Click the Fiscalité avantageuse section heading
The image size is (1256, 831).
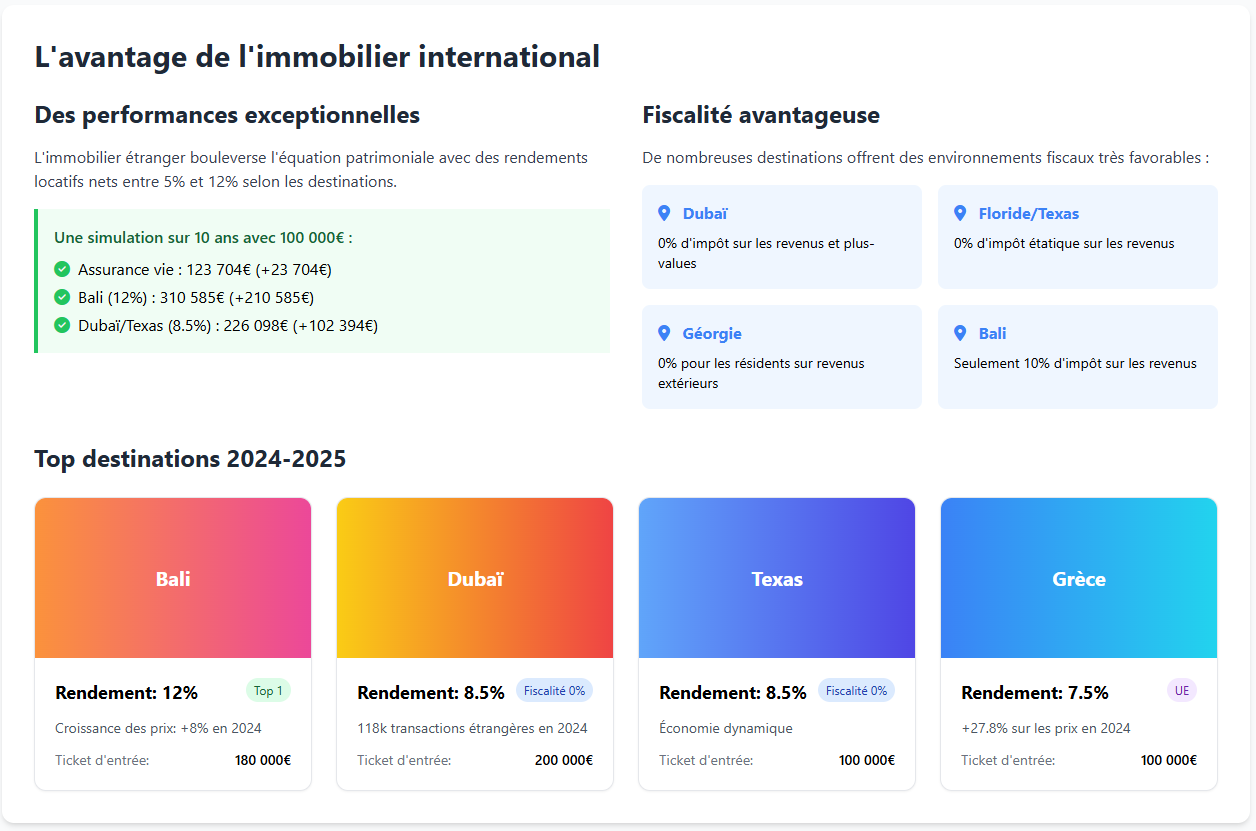click(x=761, y=115)
